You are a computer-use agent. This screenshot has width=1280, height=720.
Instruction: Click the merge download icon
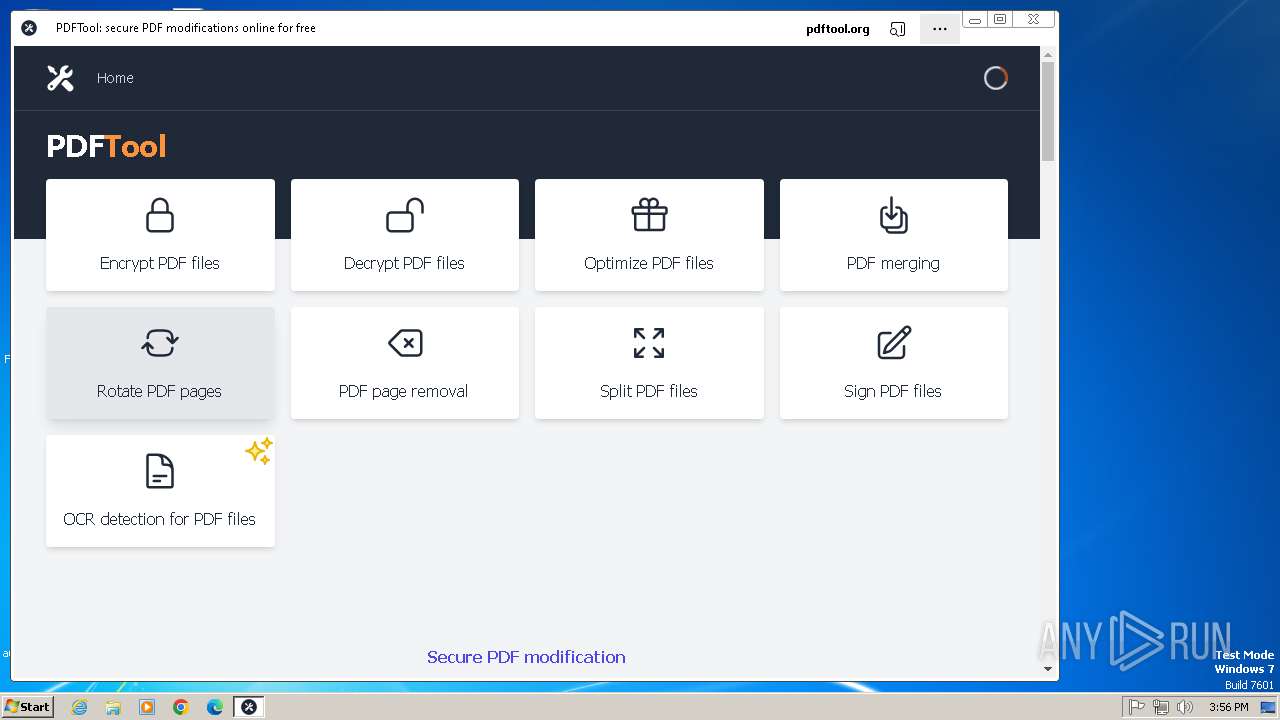(x=893, y=215)
